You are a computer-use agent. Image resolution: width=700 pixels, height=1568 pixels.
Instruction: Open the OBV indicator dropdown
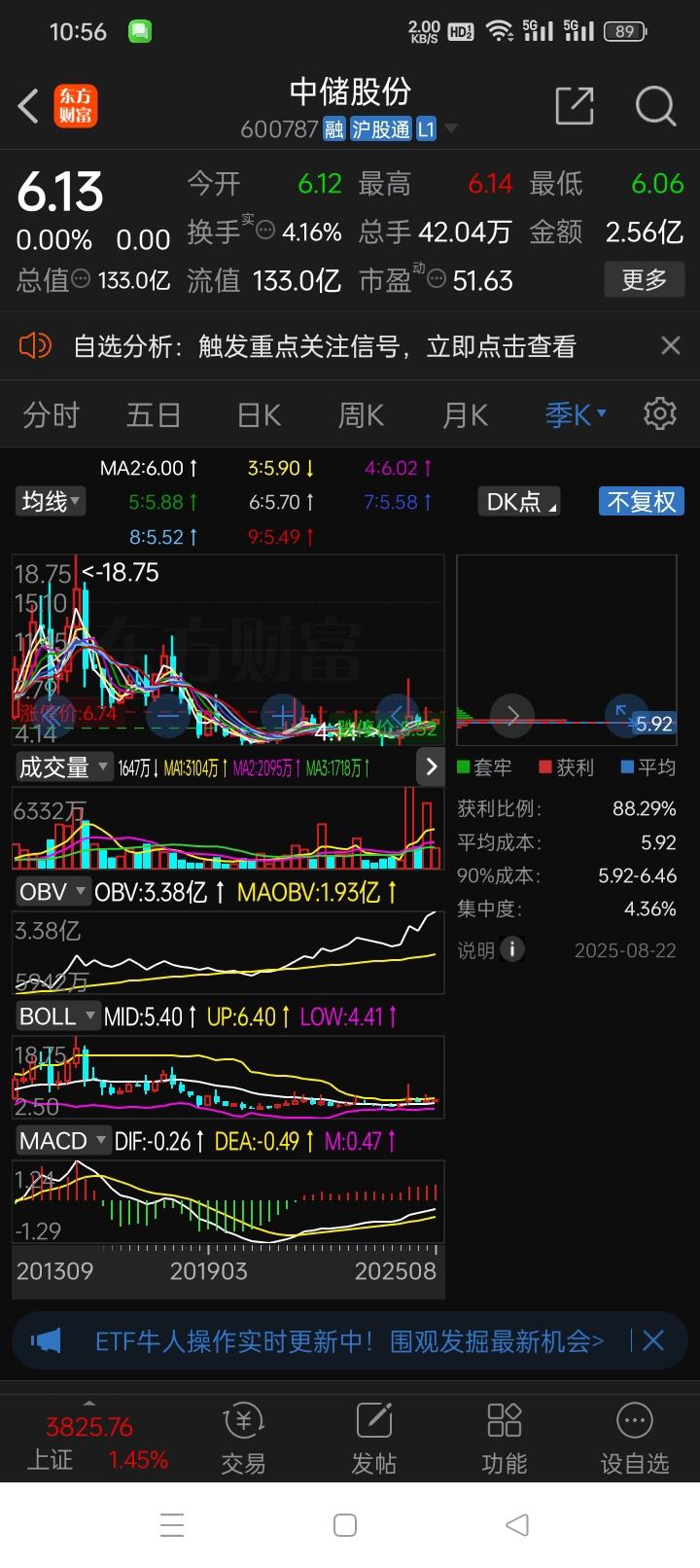[52, 892]
